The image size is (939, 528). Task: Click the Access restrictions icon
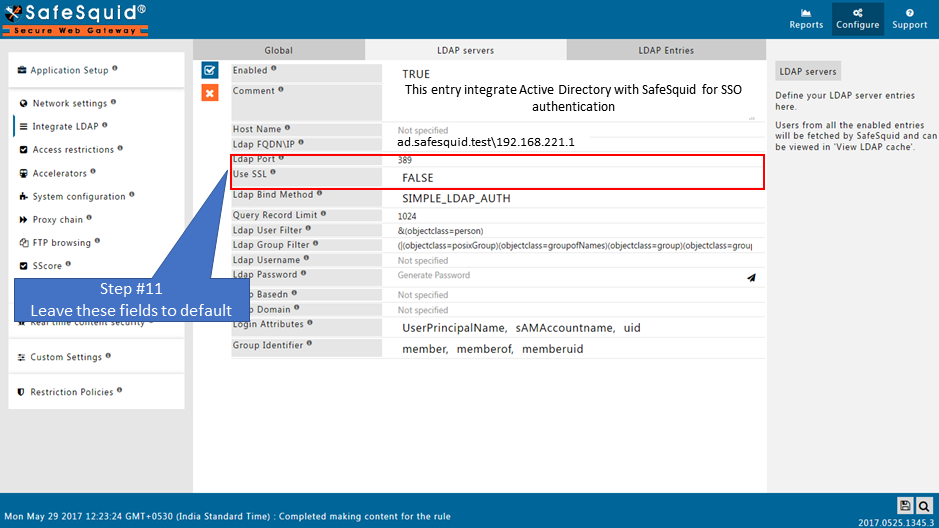23,150
